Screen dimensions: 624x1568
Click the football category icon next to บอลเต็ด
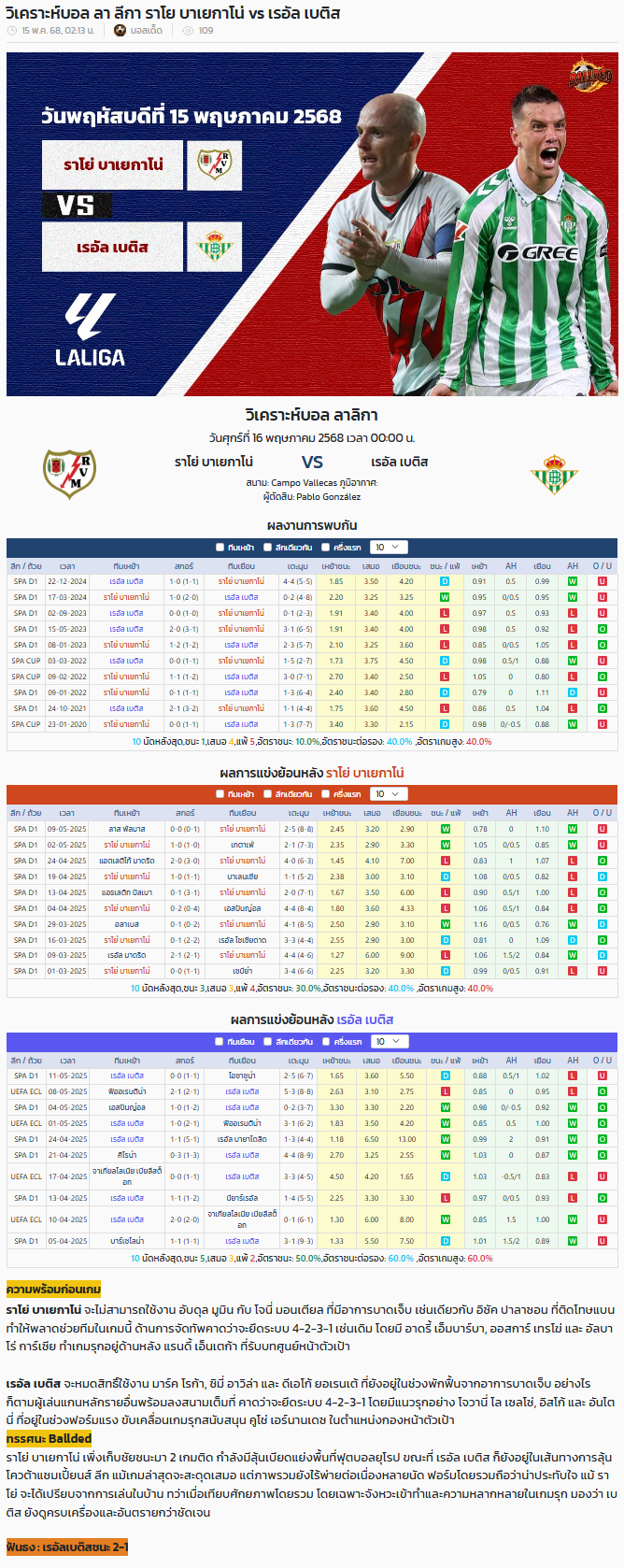(x=120, y=31)
